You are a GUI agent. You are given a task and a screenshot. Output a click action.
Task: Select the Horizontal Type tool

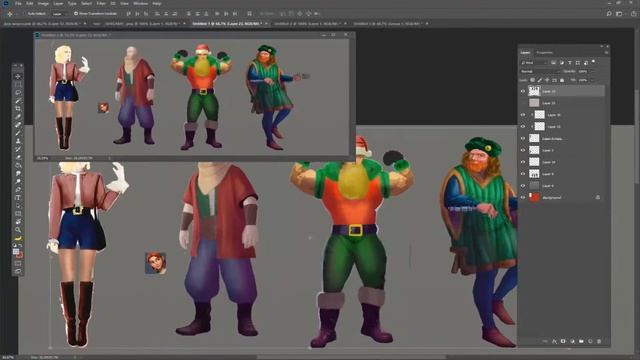[18, 198]
